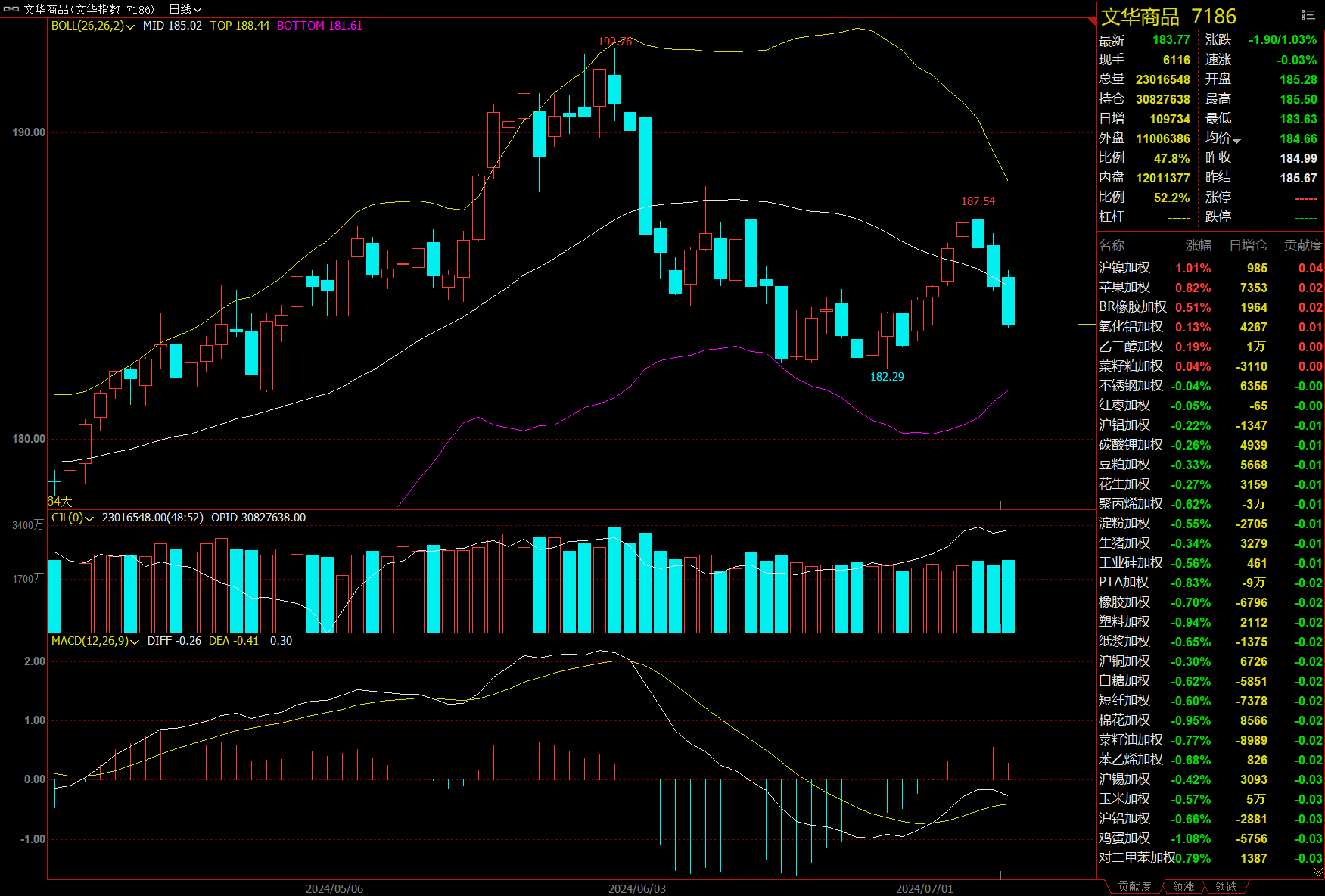Screen dimensions: 1325x896
Task: Click the 文华商品 7186 panel title
Action: [1168, 17]
